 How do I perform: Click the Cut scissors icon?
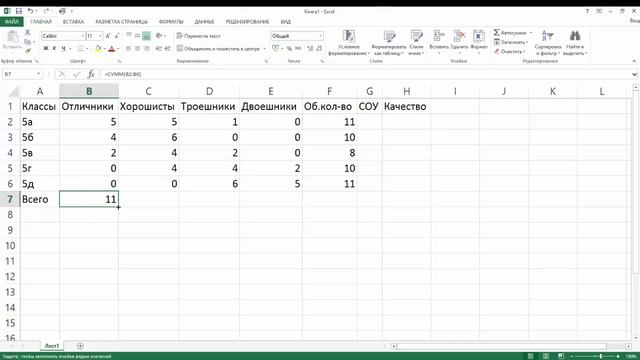(x=28, y=32)
